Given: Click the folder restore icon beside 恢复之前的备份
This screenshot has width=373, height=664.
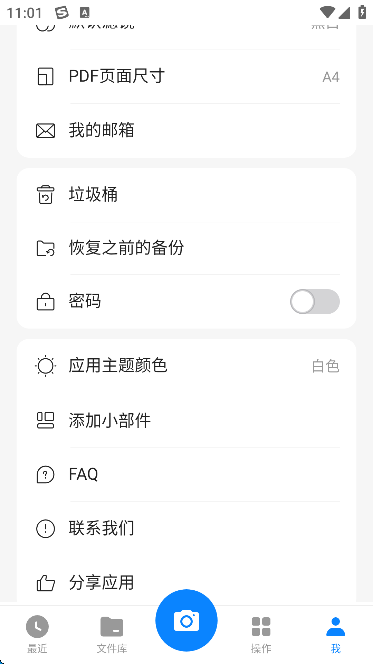Looking at the screenshot, I should click(45, 248).
